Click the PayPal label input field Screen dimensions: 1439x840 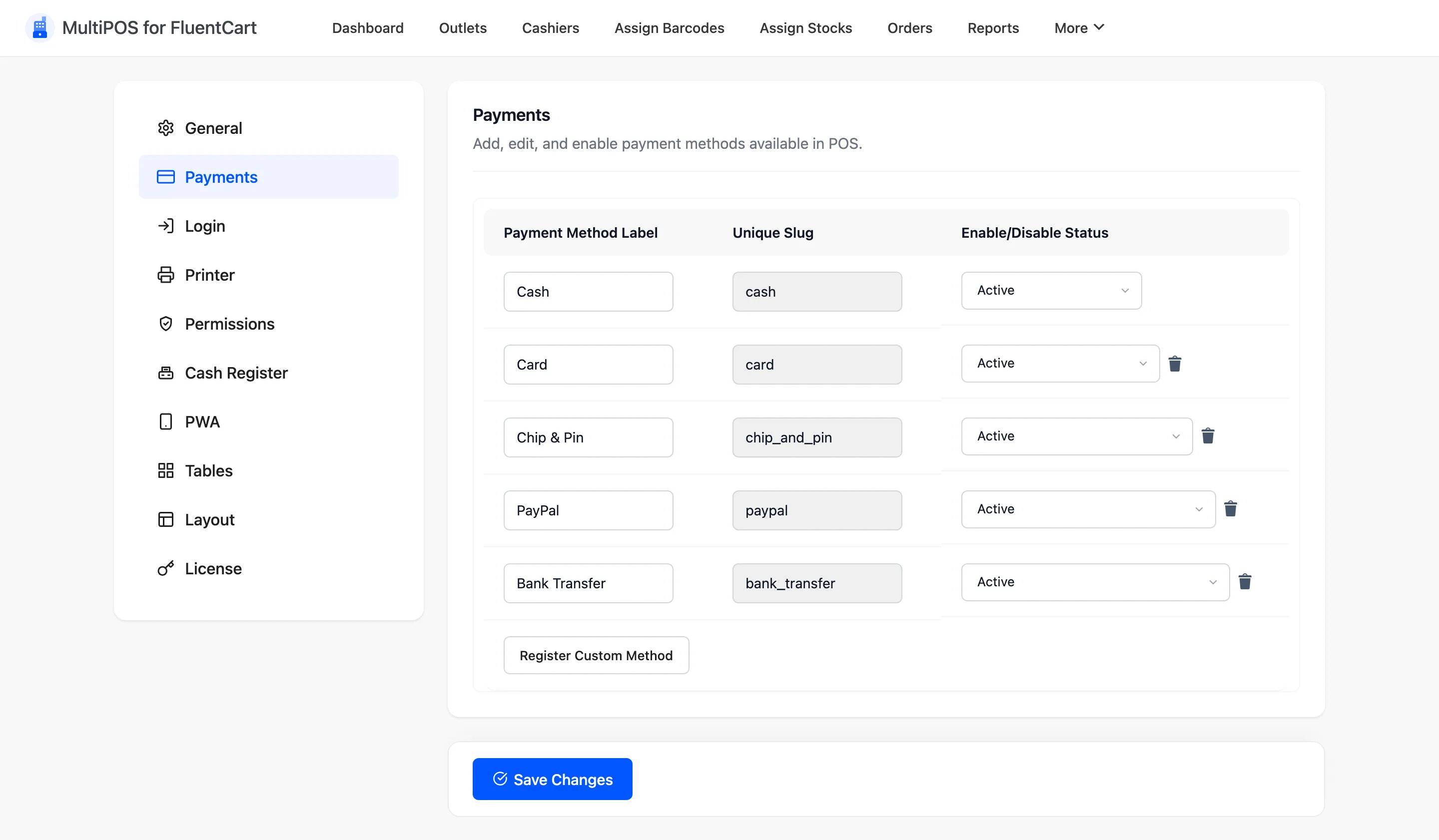pos(588,511)
